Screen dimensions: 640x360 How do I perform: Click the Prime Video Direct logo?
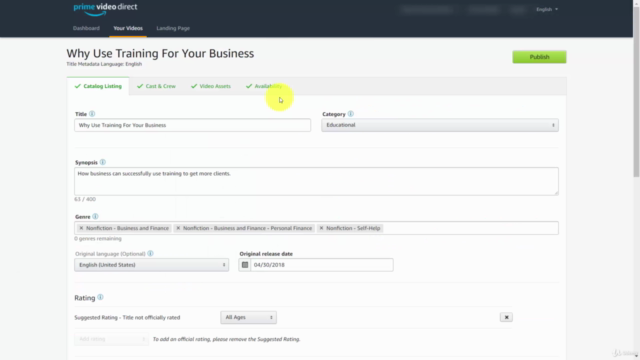105,9
